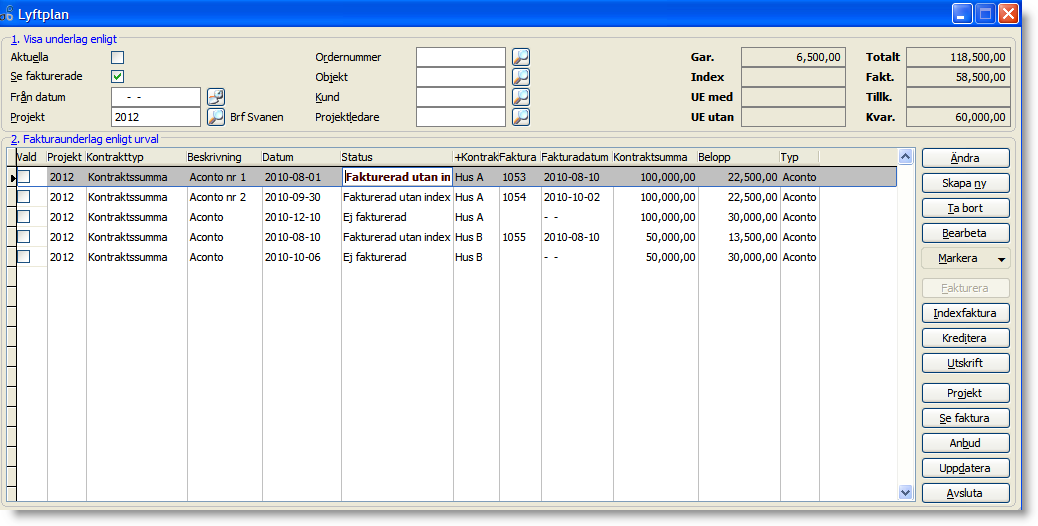The image size is (1038, 526).
Task: Click the Utskrift button
Action: coord(965,363)
